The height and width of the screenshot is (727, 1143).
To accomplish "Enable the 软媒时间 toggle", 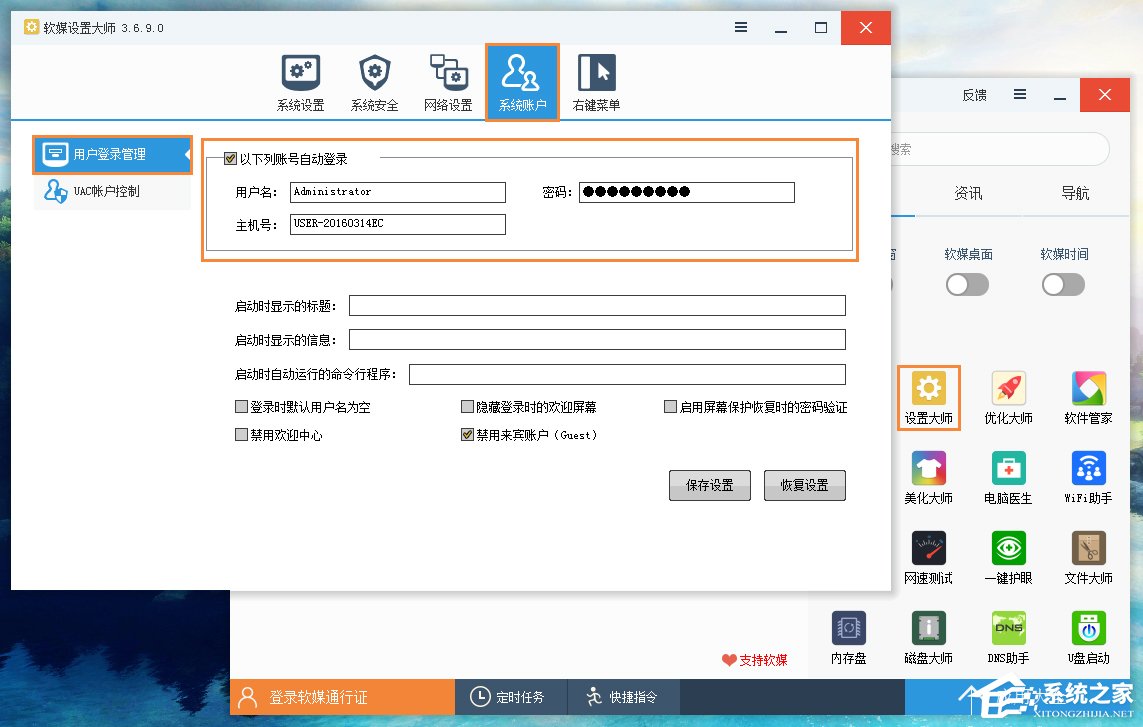I will click(x=1063, y=284).
